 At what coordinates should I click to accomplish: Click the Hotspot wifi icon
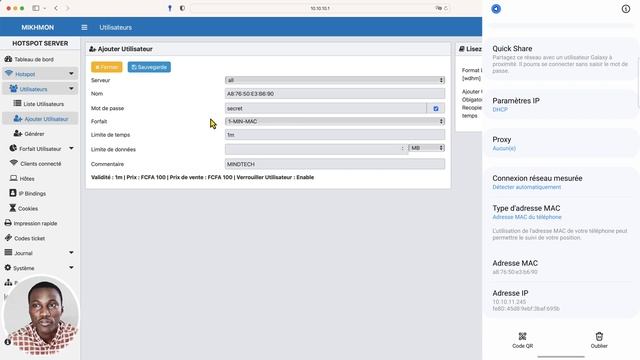pos(9,73)
